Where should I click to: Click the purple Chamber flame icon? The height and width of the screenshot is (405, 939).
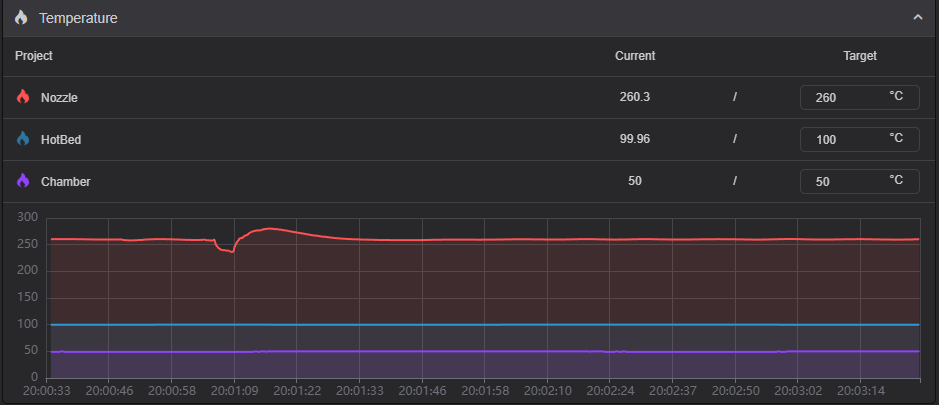click(23, 182)
